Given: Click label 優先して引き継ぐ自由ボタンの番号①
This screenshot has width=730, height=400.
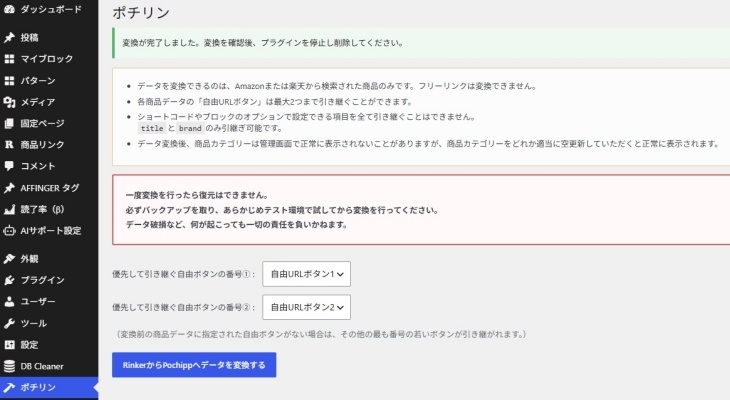Looking at the screenshot, I should click(x=183, y=274).
